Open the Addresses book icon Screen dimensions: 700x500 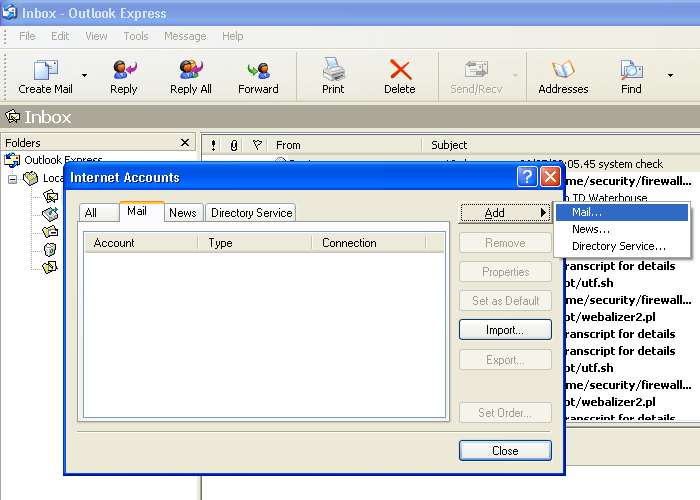(x=563, y=70)
